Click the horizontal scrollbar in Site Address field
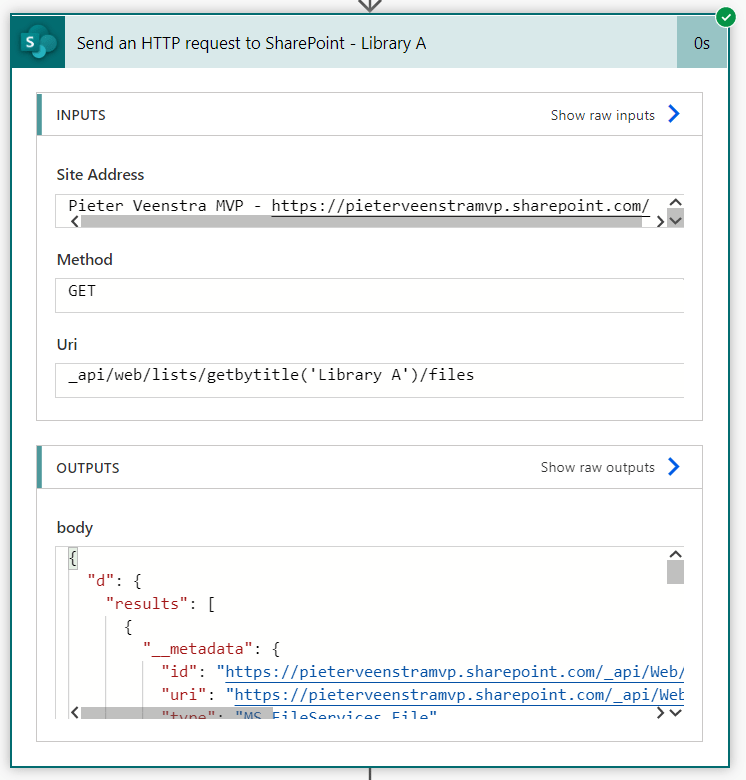The width and height of the screenshot is (746, 780). point(361,221)
